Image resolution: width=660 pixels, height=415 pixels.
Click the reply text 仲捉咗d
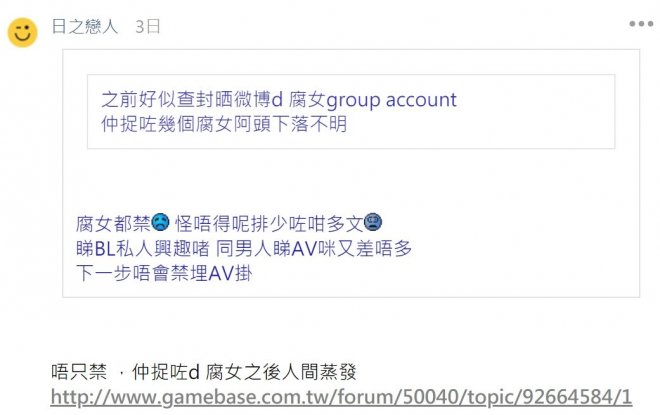coord(165,372)
